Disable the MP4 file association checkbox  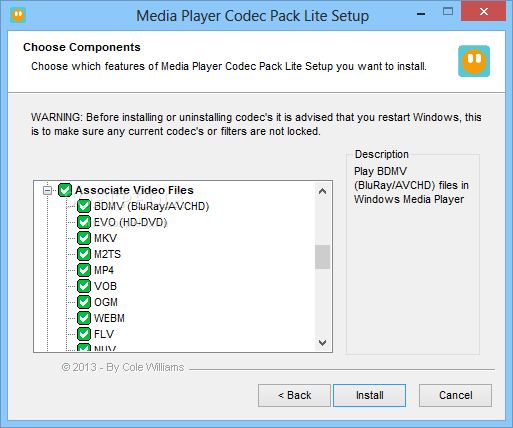(84, 270)
